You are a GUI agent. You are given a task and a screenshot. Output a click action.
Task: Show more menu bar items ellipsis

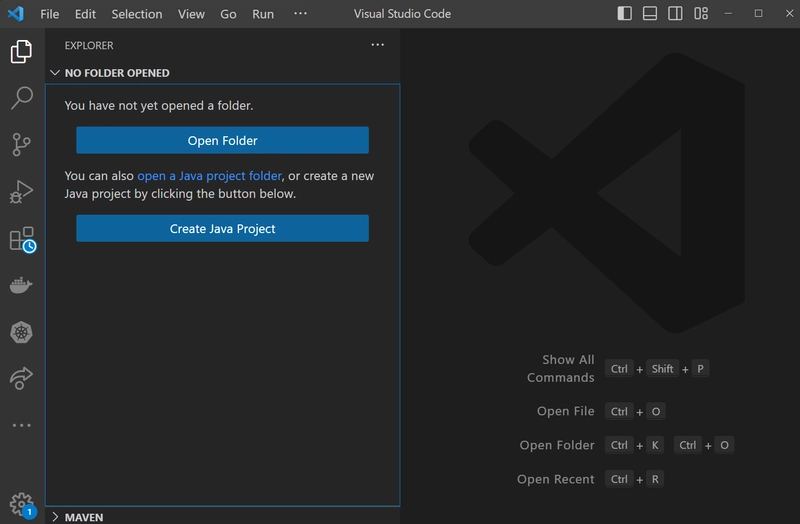[x=301, y=13]
